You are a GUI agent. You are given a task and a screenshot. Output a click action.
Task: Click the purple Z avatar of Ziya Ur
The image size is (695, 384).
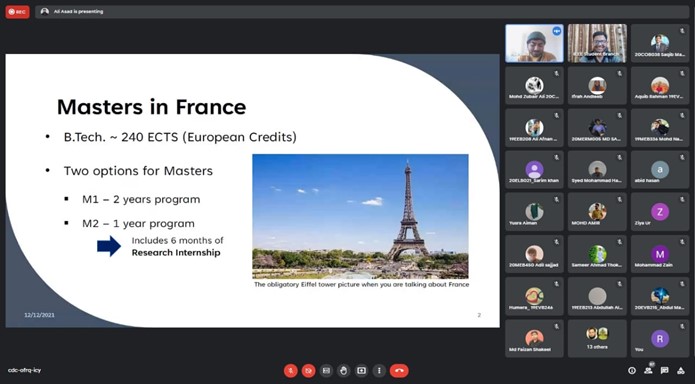660,212
